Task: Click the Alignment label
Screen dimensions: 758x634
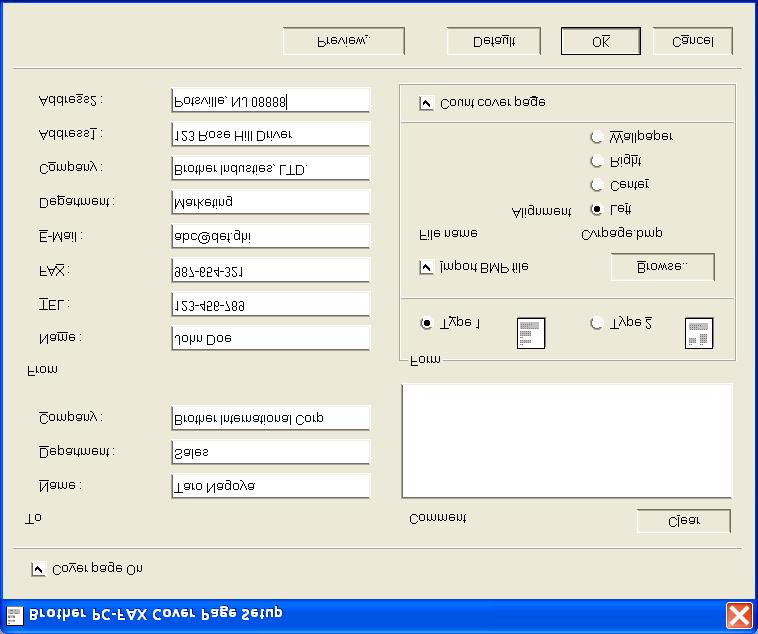Action: (x=541, y=211)
